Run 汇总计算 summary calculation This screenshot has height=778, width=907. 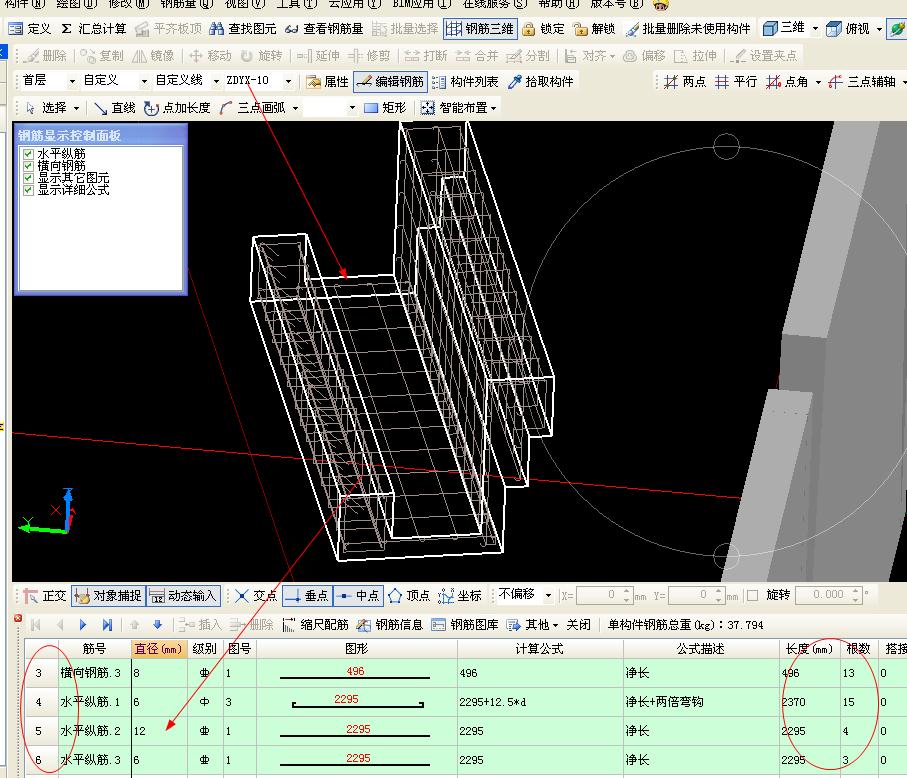(x=94, y=28)
